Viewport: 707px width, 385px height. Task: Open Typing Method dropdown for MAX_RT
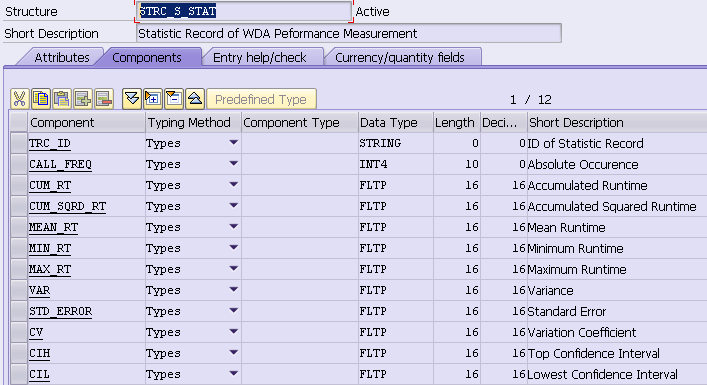point(233,269)
